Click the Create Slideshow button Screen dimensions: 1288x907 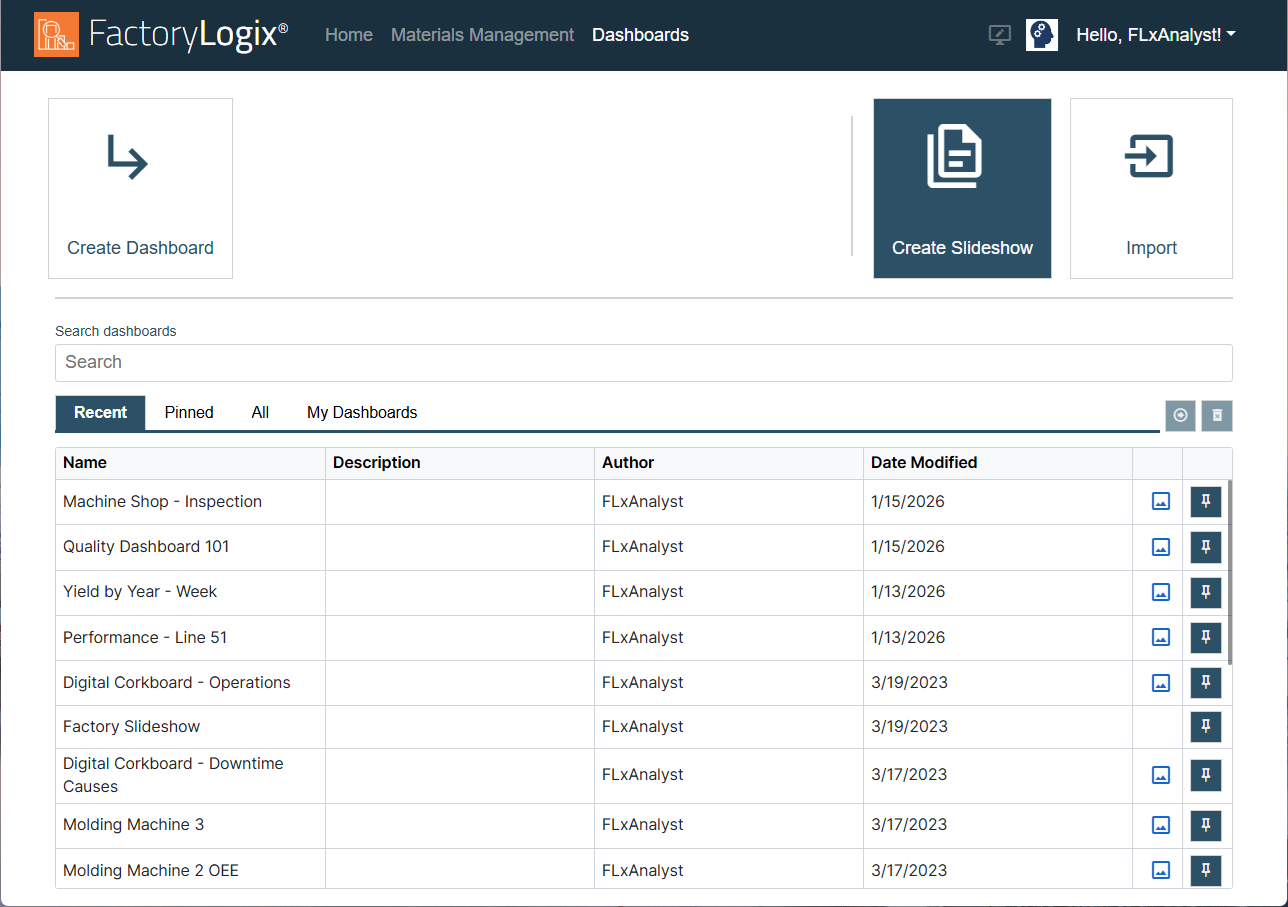(962, 188)
